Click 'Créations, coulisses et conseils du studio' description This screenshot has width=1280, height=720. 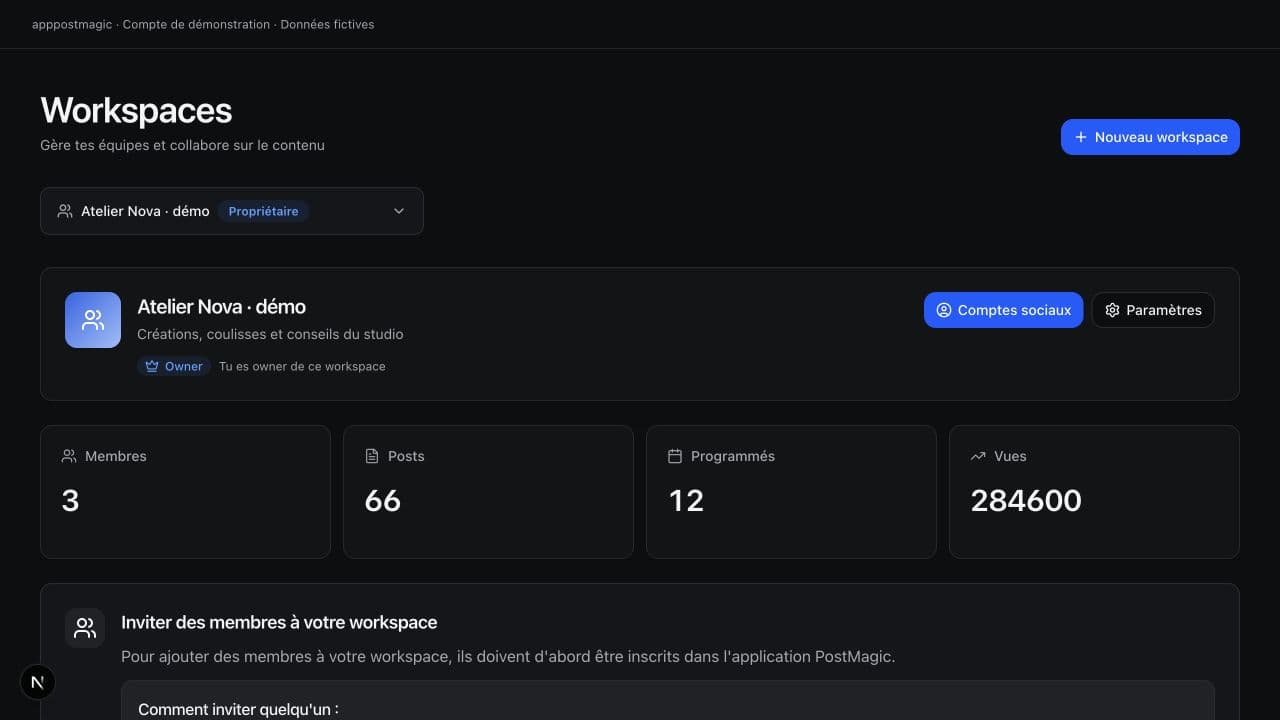[270, 334]
